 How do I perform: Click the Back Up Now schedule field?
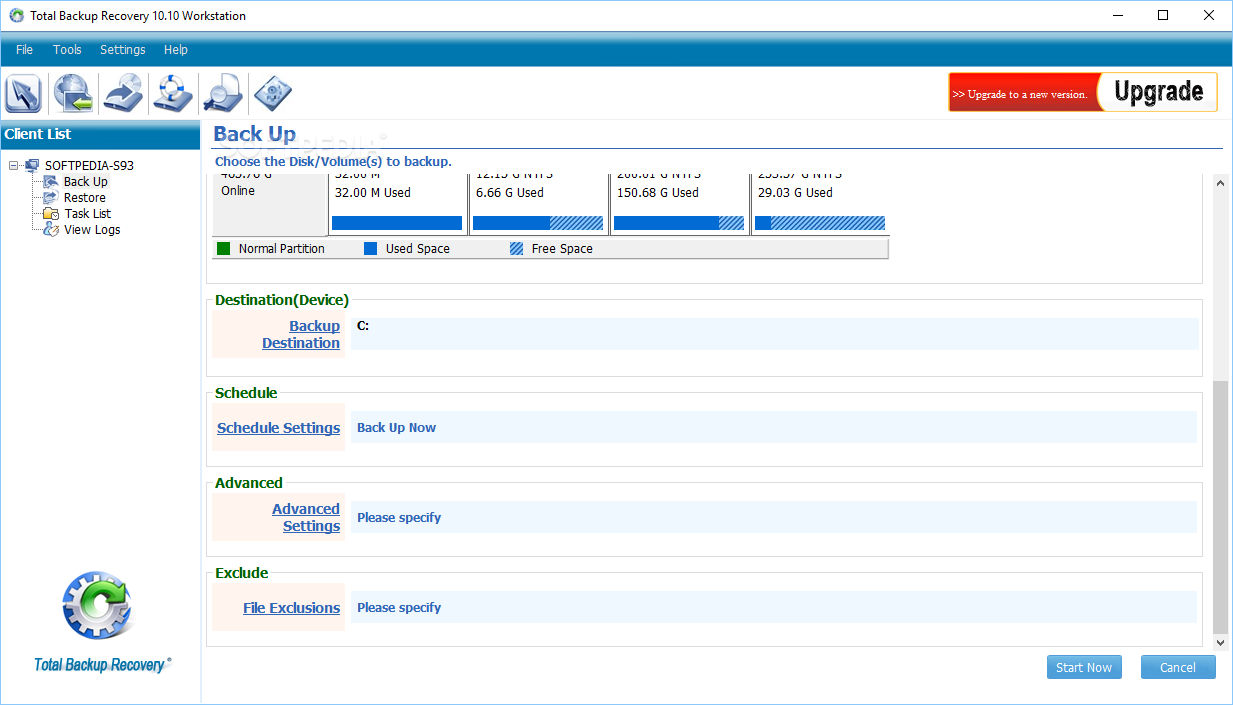point(774,427)
